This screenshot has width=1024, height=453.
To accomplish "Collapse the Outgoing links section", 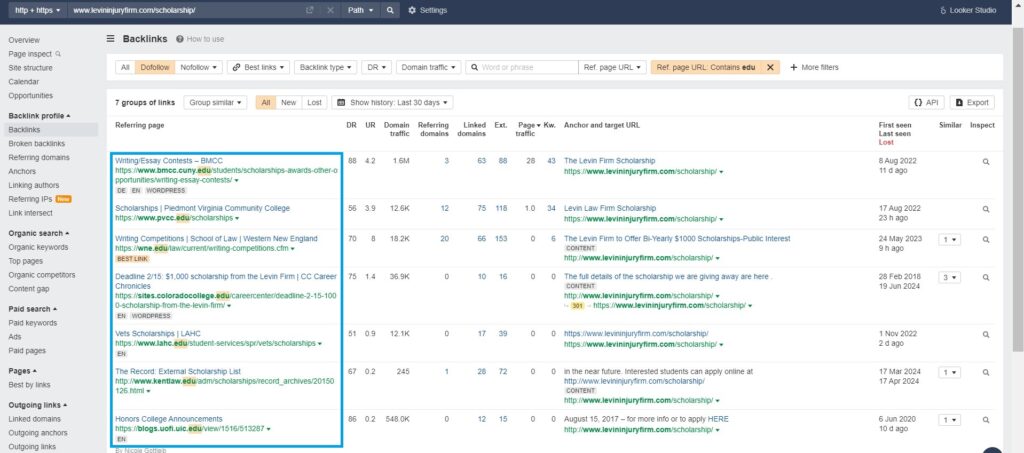I will pos(37,405).
